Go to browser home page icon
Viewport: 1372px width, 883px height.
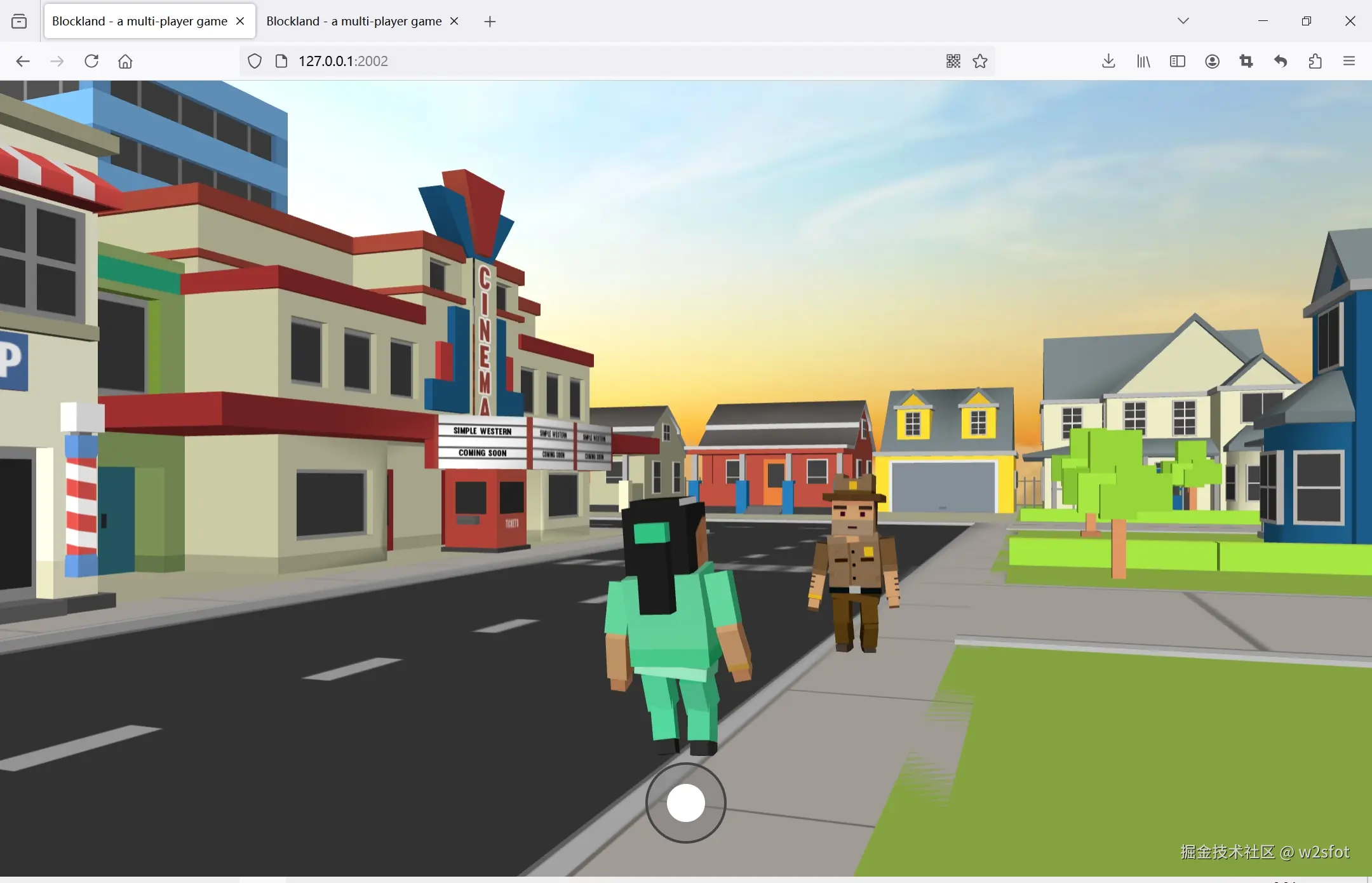(125, 61)
